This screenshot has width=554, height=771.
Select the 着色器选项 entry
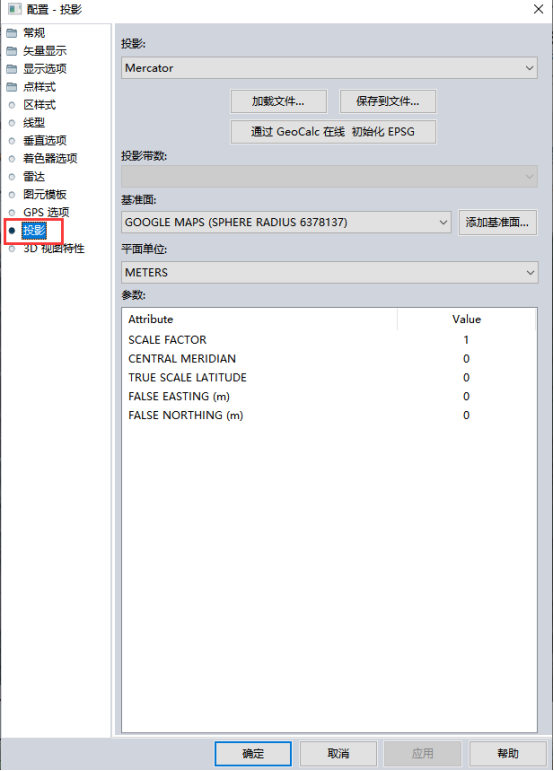[x=50, y=158]
